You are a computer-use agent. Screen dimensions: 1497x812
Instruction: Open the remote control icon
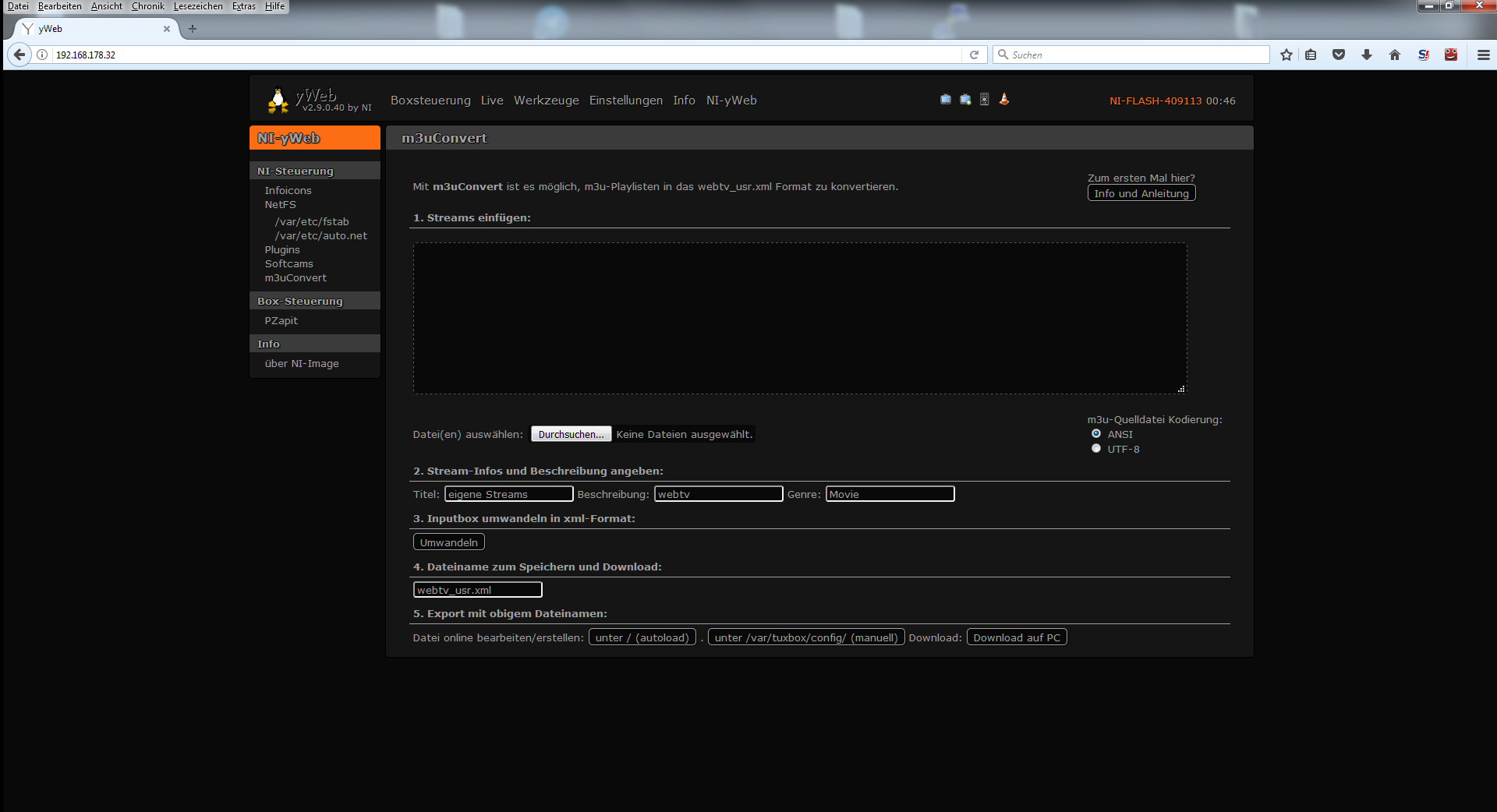[985, 99]
